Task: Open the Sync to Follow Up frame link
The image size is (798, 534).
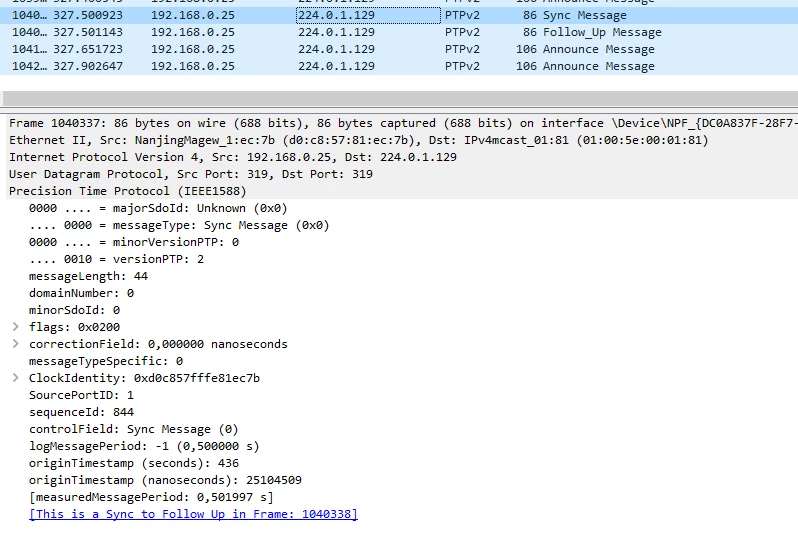Action: pos(193,514)
